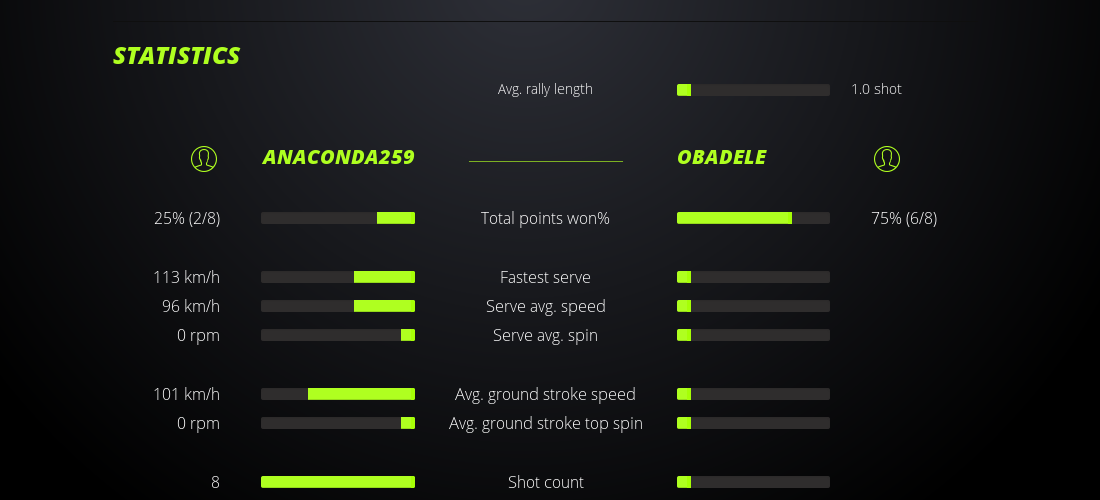Click the 25% (2/8) points value
Viewport: 1100px width, 500px height.
(x=187, y=218)
